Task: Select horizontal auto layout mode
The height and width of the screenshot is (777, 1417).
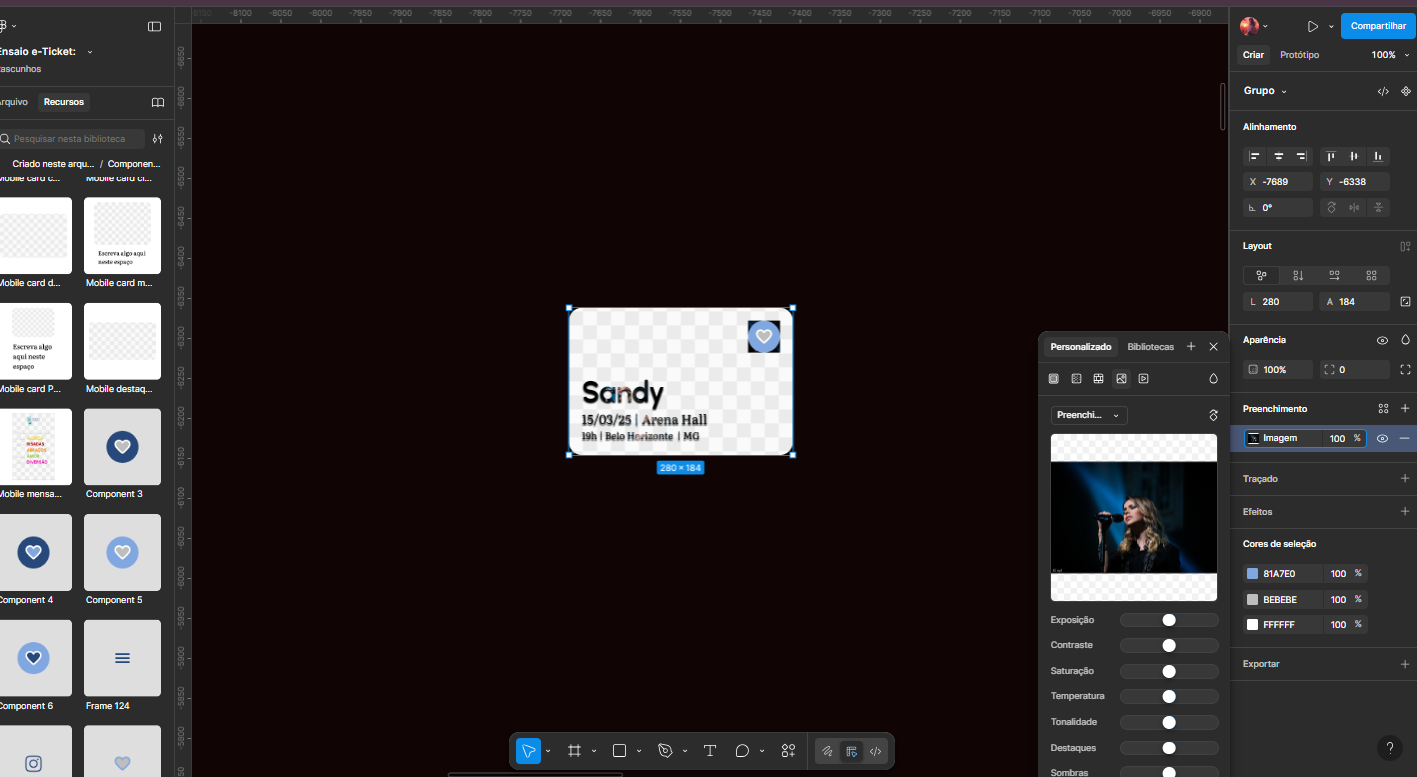Action: coord(1335,275)
